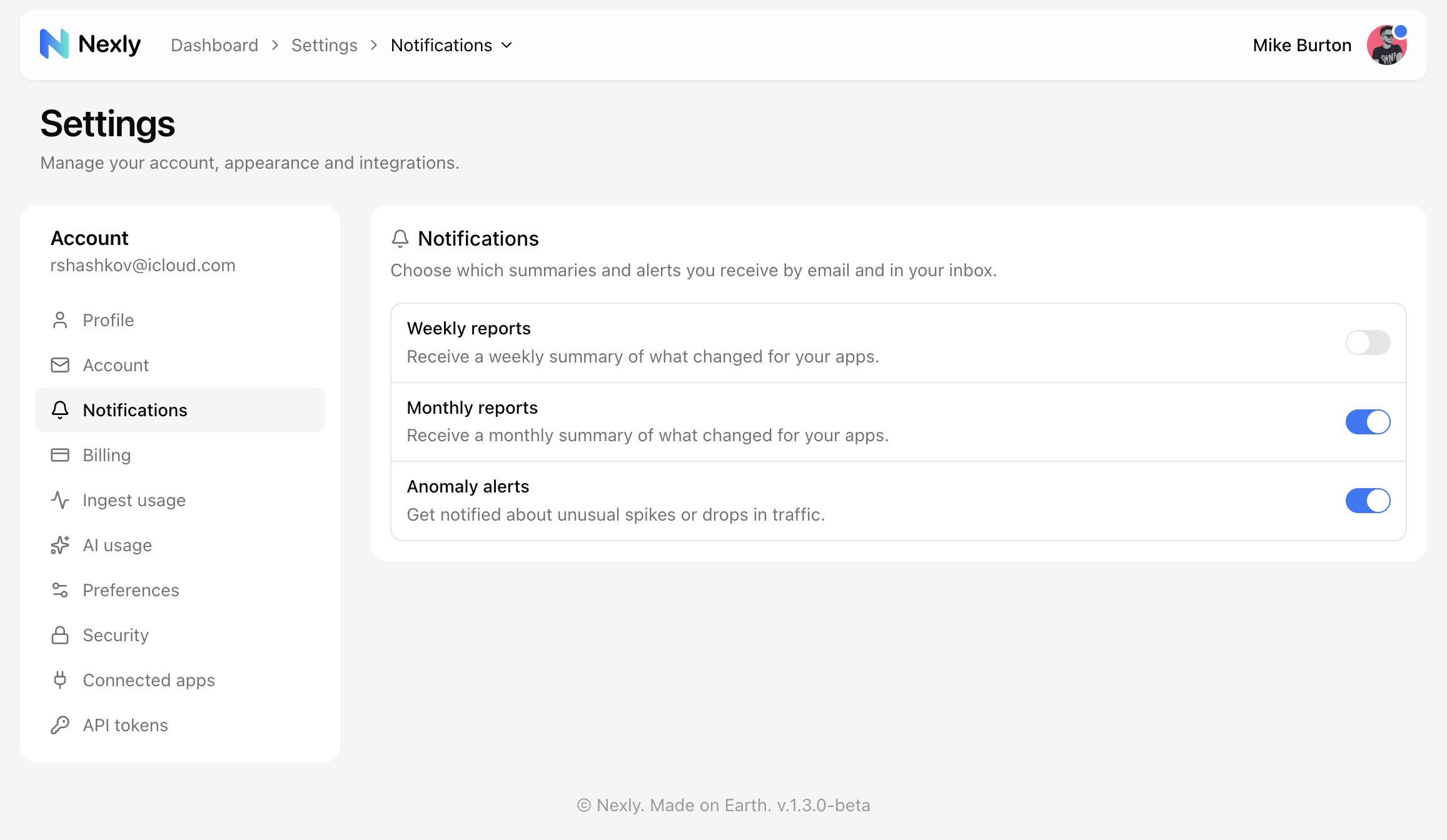Click the footer version text v.1.3.0-beta
This screenshot has height=840, width=1447.
pyautogui.click(x=824, y=805)
